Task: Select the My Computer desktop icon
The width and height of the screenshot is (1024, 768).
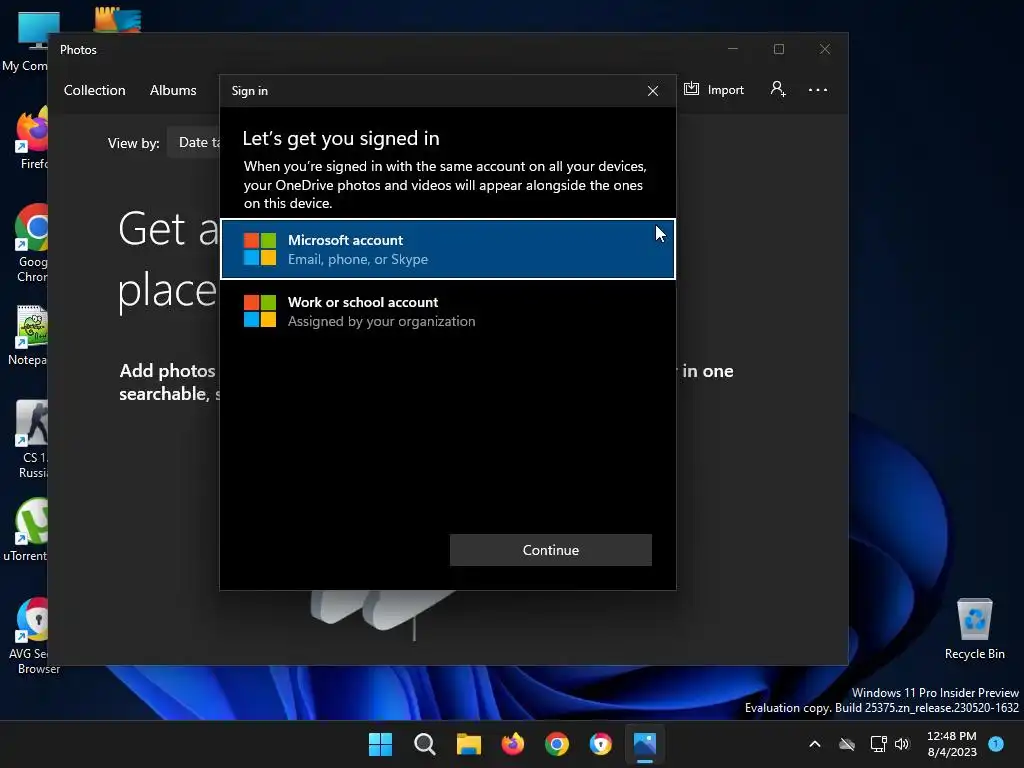Action: (x=25, y=41)
